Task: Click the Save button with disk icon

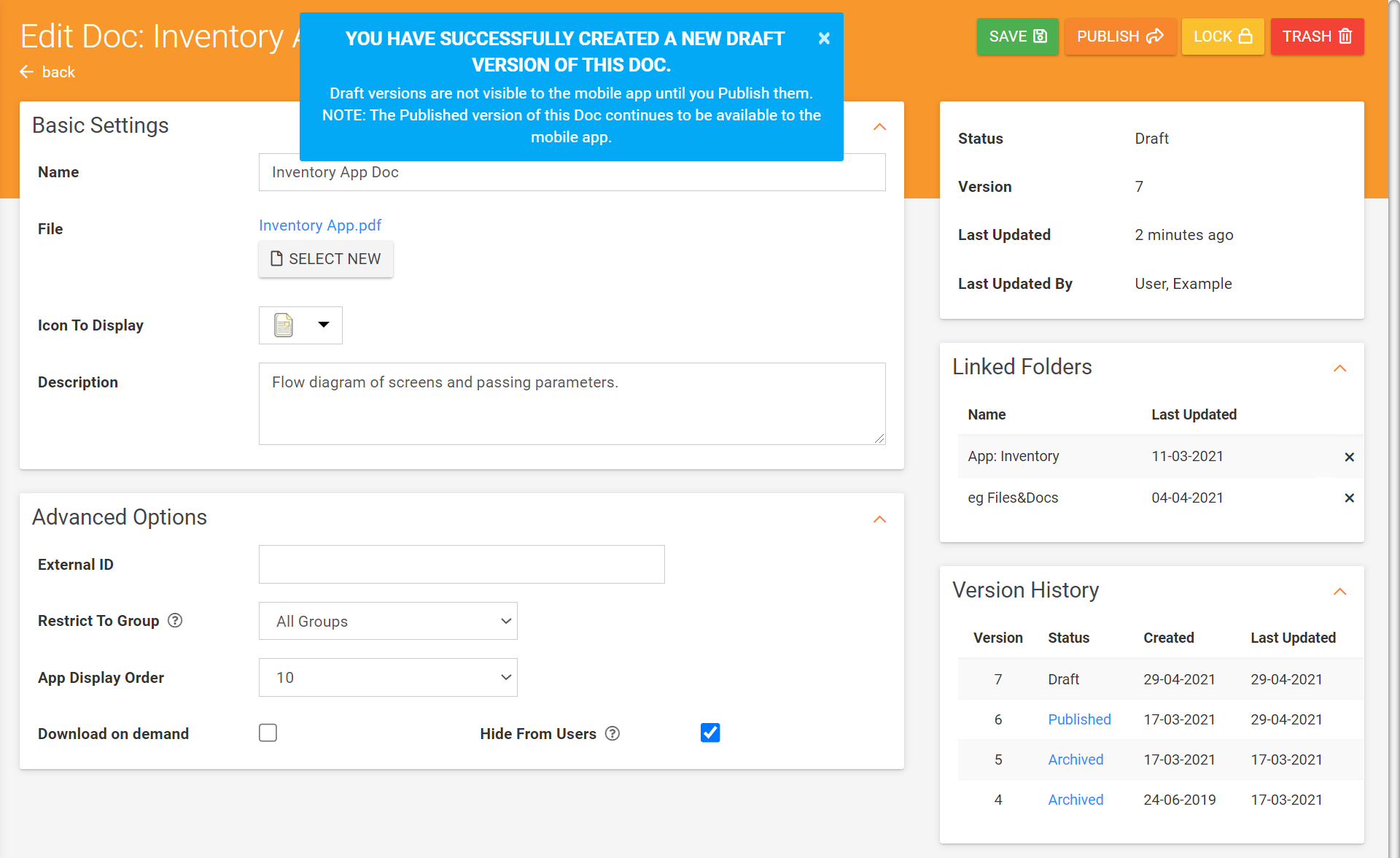Action: click(1017, 36)
